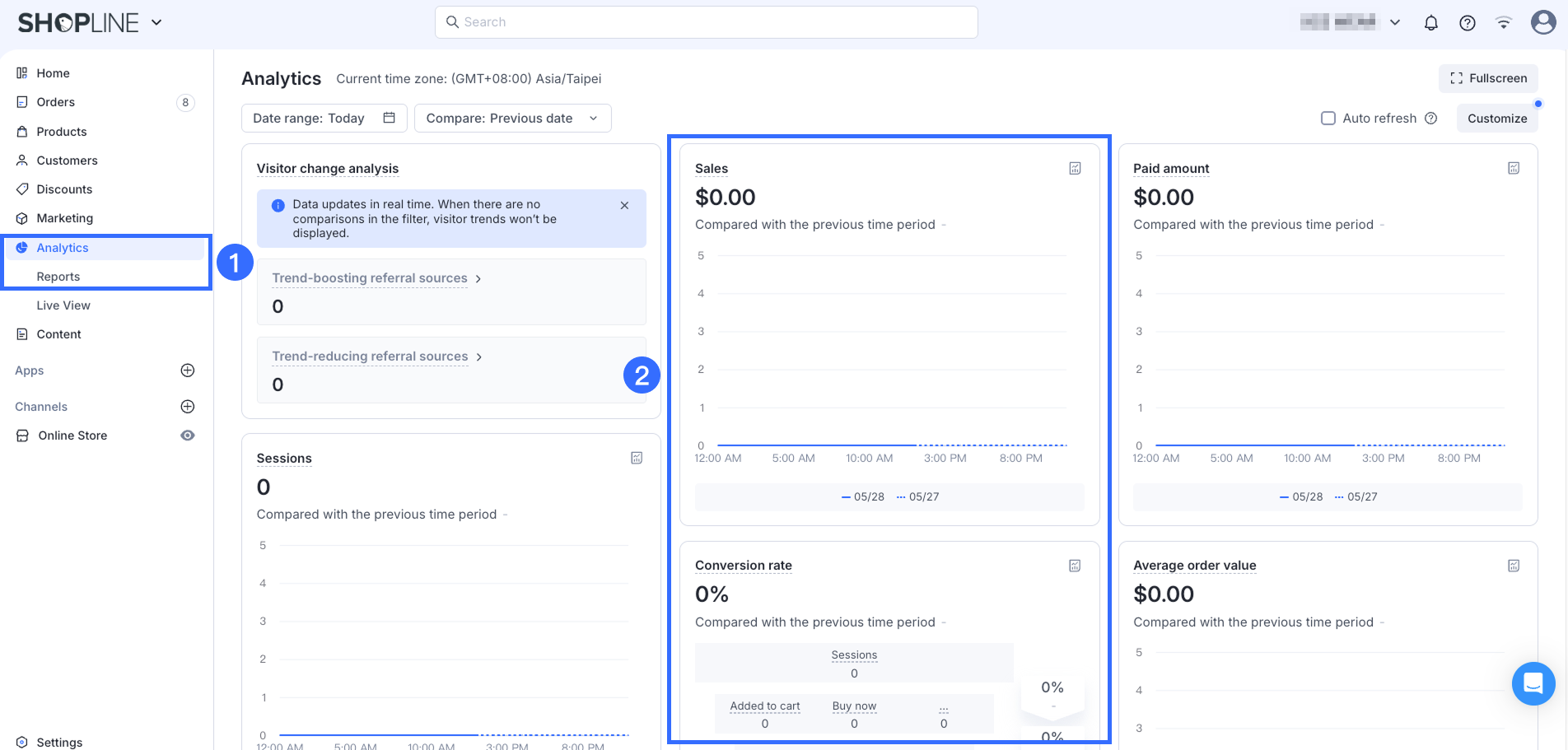1568x750 pixels.
Task: Enable the Auto refresh checkbox
Action: 1328,119
